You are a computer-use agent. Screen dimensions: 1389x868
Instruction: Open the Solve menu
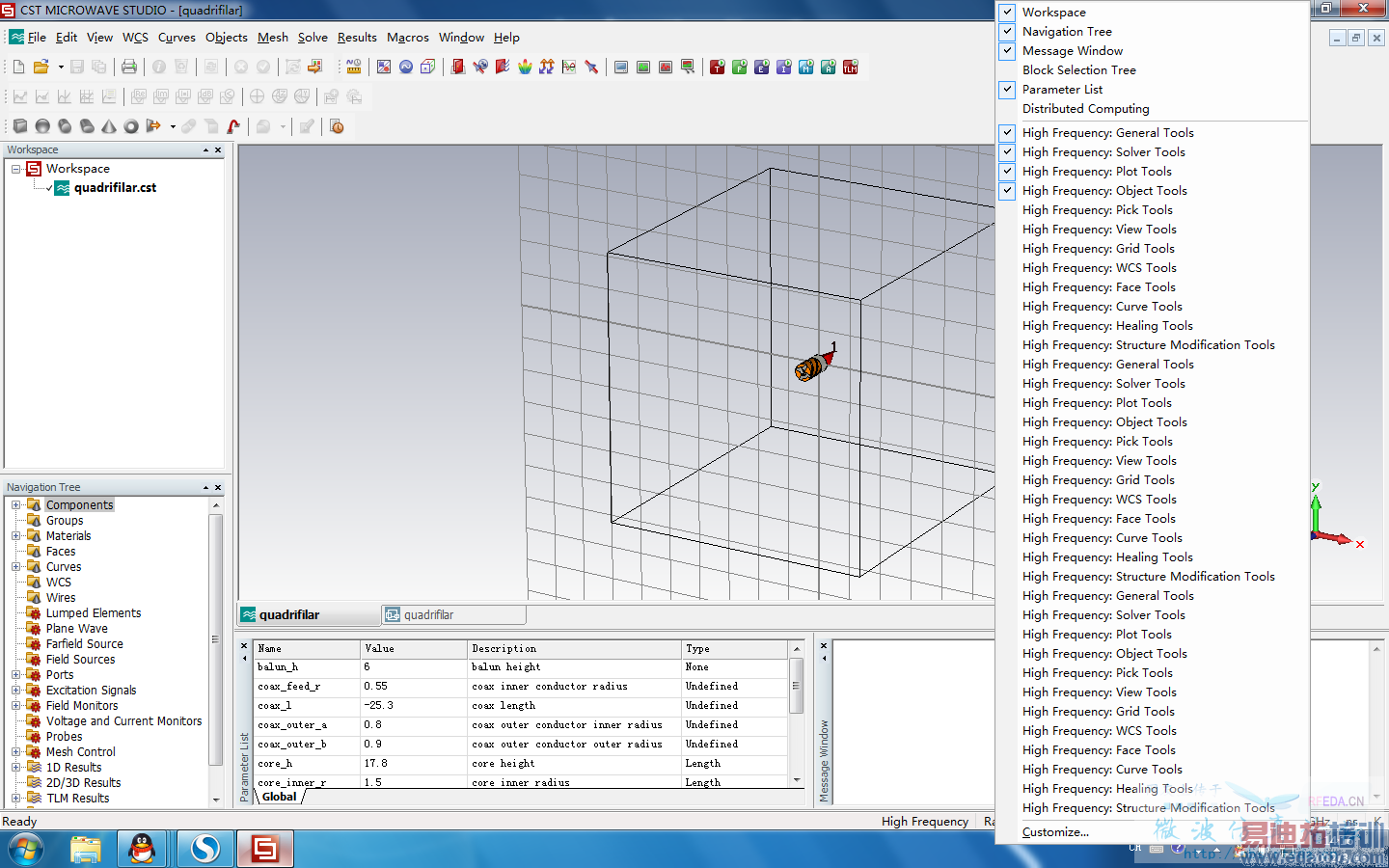tap(313, 38)
